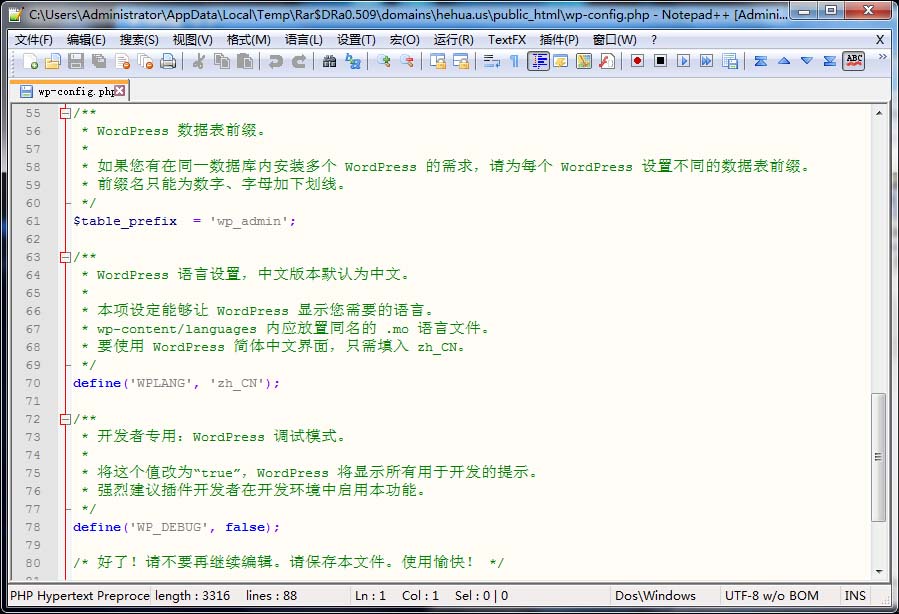
Task: Collapse the comment block at line 55
Action: pos(65,113)
